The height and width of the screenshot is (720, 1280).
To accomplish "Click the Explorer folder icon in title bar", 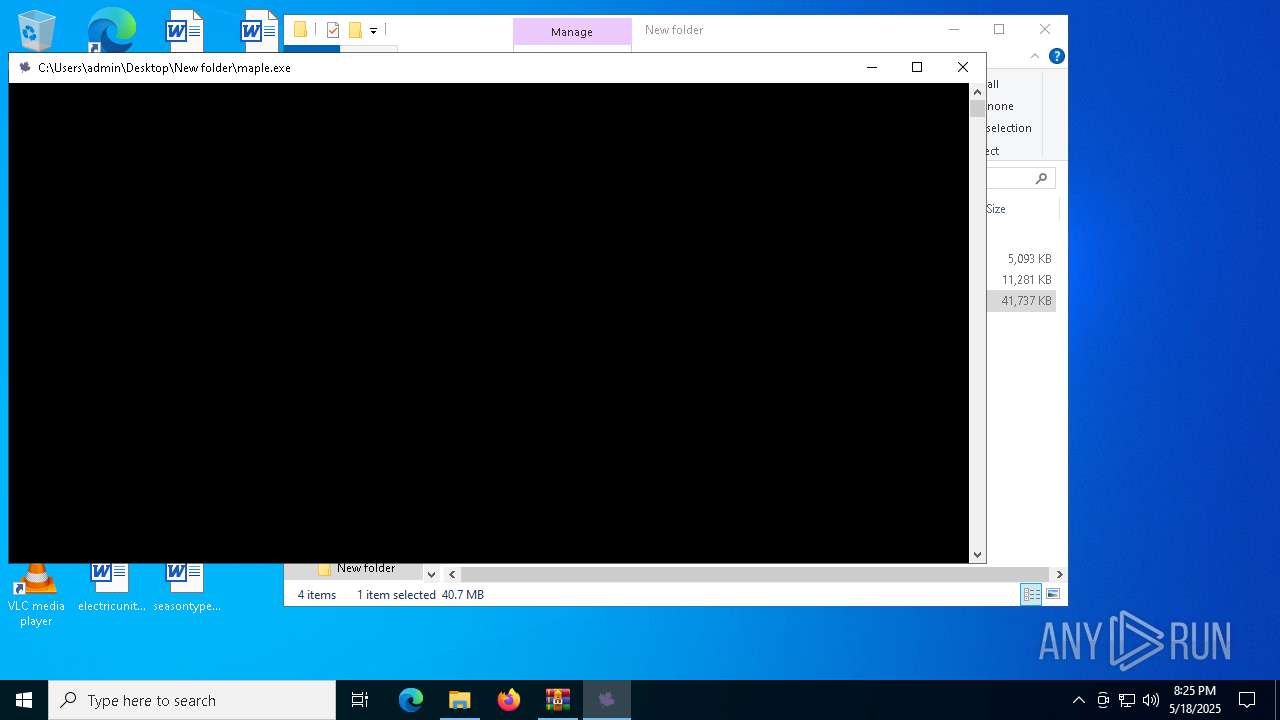I will [300, 30].
